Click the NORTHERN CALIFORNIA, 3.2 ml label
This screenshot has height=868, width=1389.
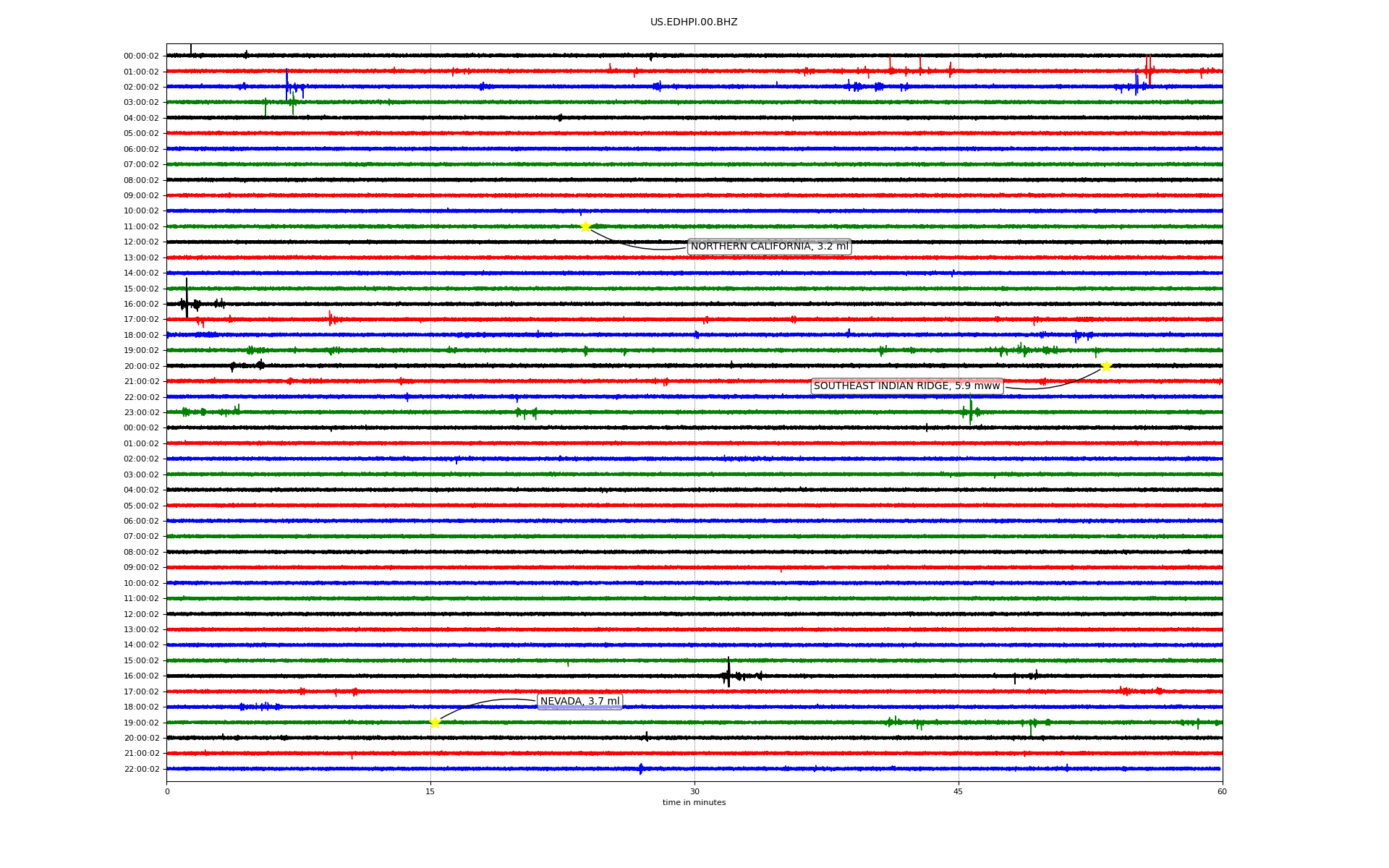tap(769, 247)
